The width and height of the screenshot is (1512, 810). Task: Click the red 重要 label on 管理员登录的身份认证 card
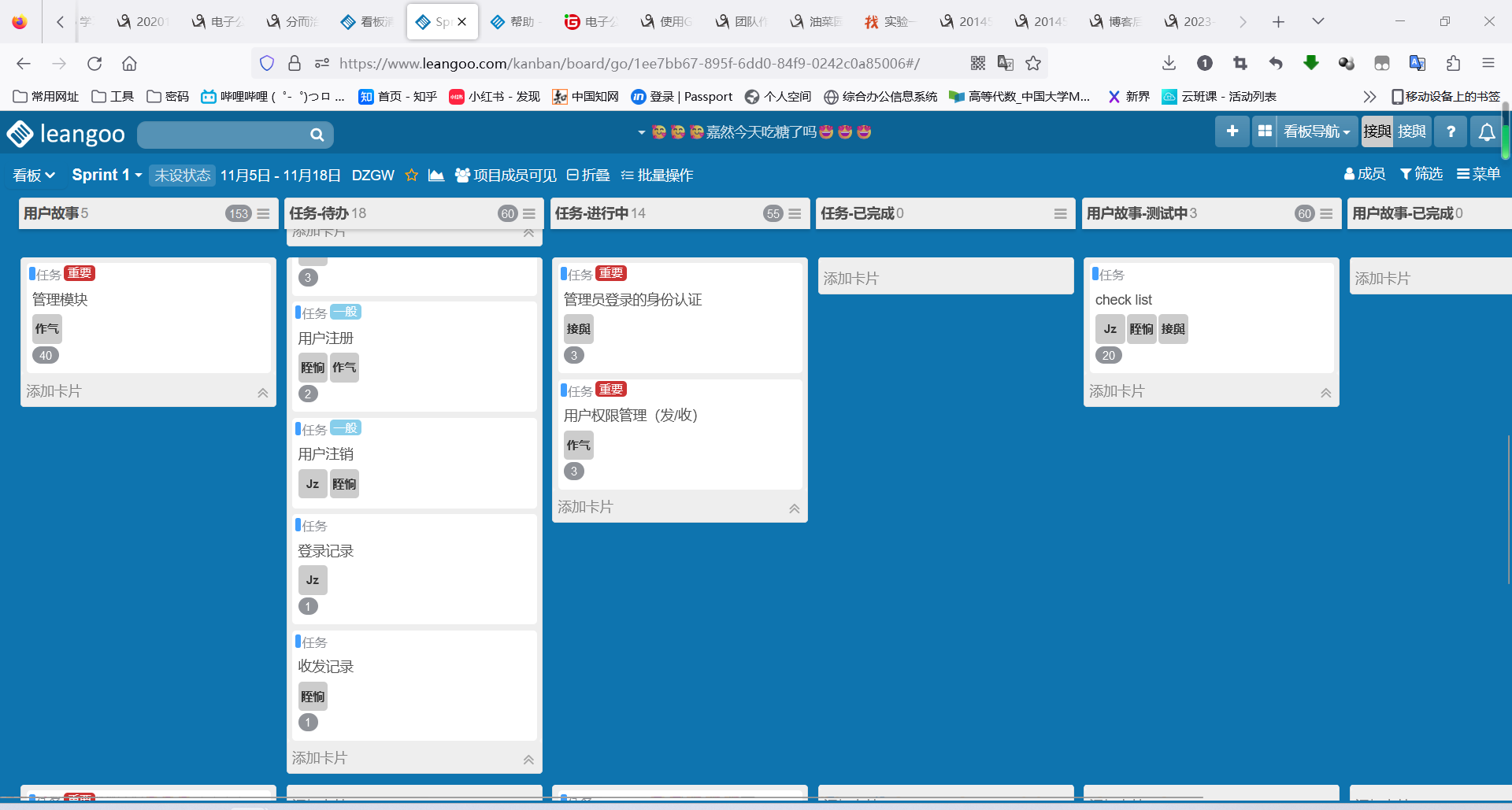click(x=611, y=273)
